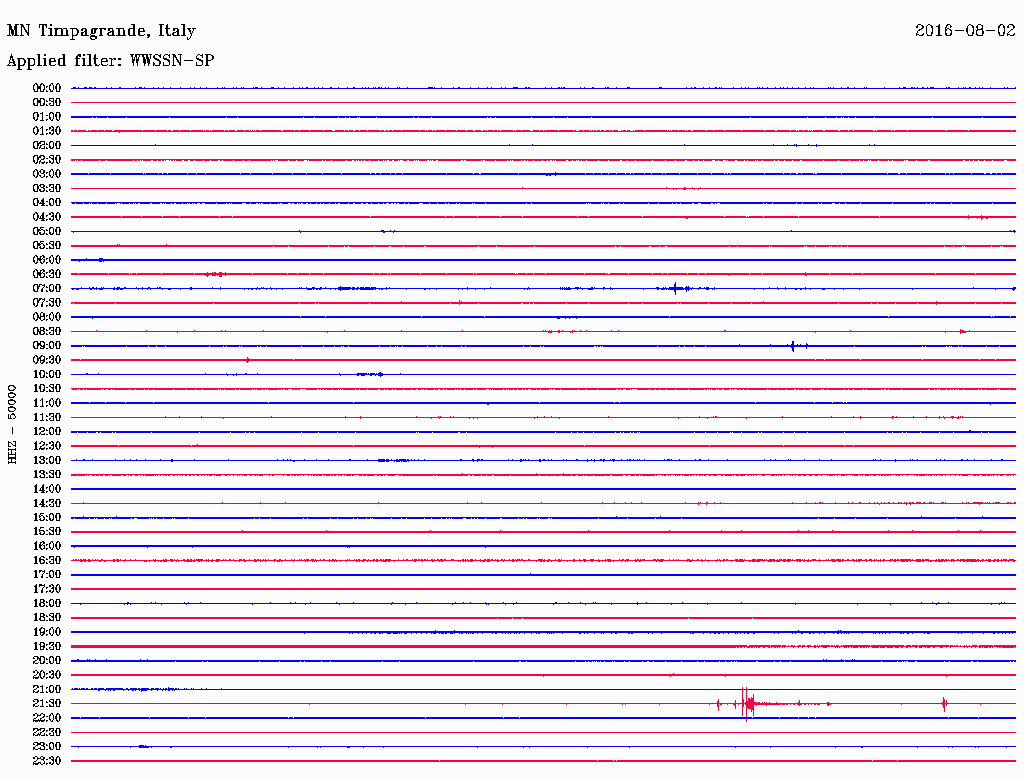Click the HHZ - 50000 axis label
Screen dimensions: 1024x780
pyautogui.click(x=12, y=425)
